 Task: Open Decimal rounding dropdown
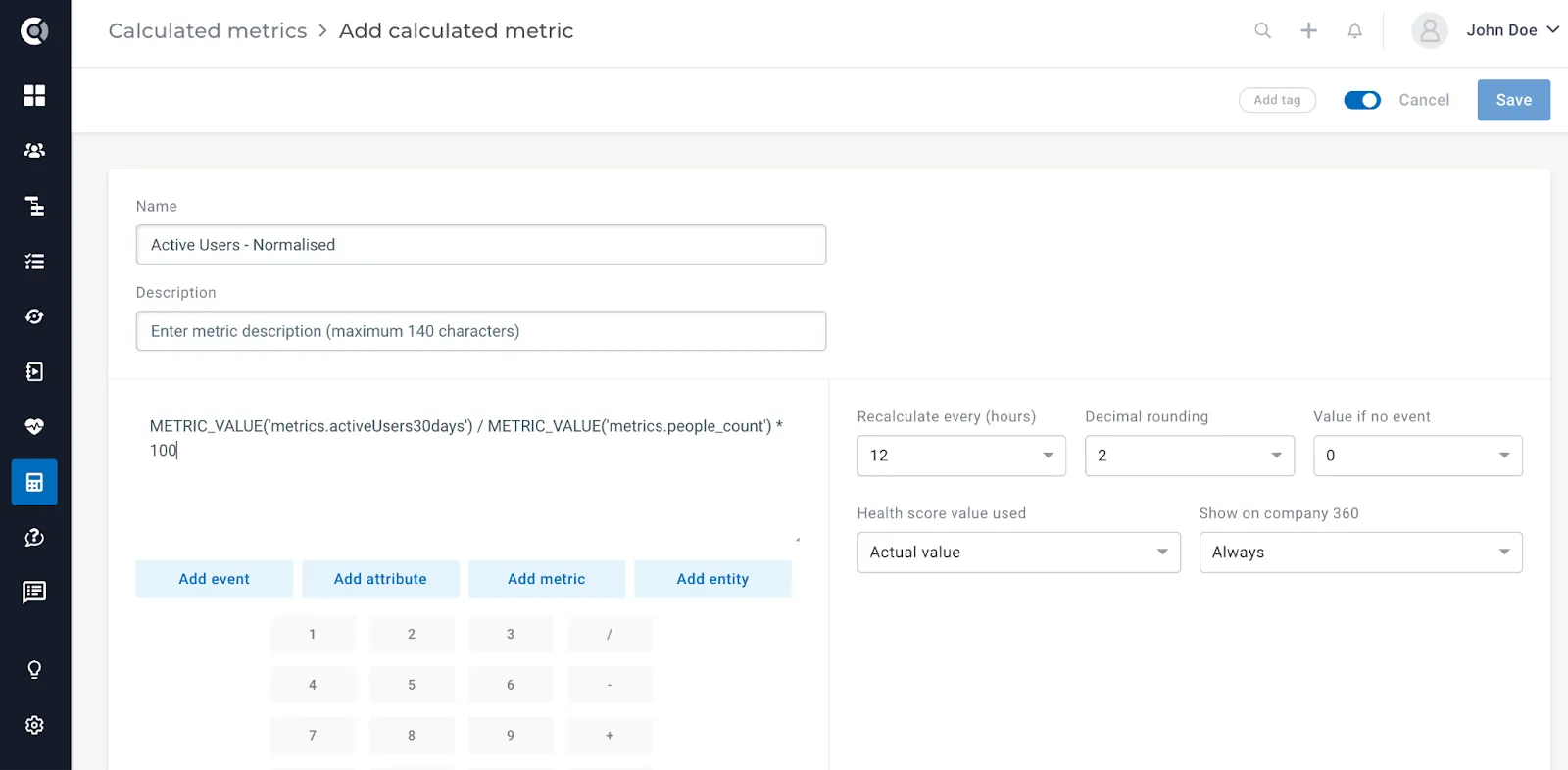[x=1190, y=456]
